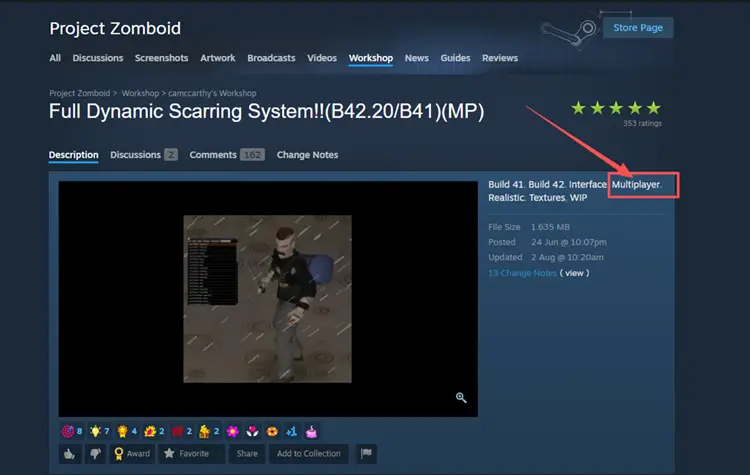Click the mod preview character image

pos(267,298)
